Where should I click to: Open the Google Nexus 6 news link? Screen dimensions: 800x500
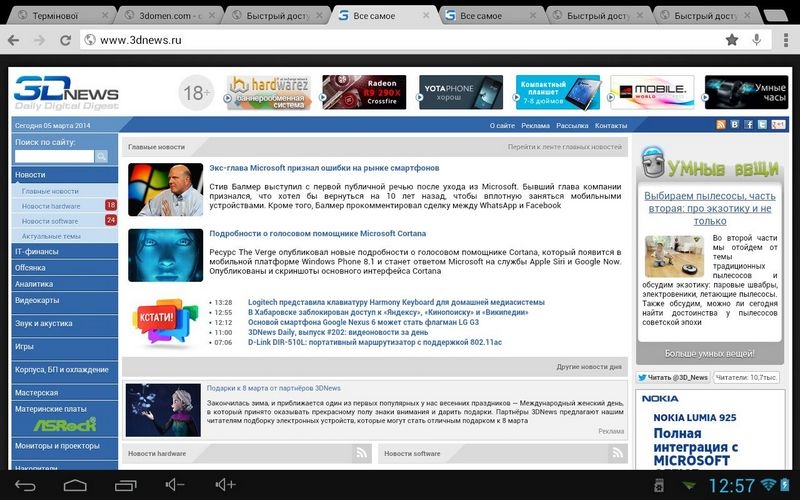coord(363,322)
